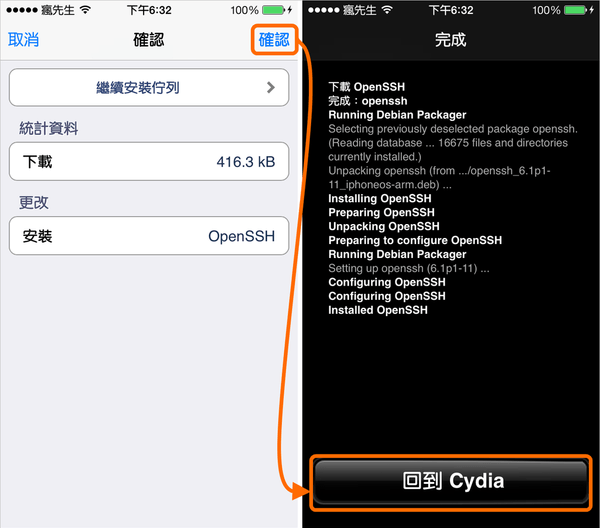The image size is (600, 528).
Task: Click the 統計資料 section header
Action: point(49,128)
